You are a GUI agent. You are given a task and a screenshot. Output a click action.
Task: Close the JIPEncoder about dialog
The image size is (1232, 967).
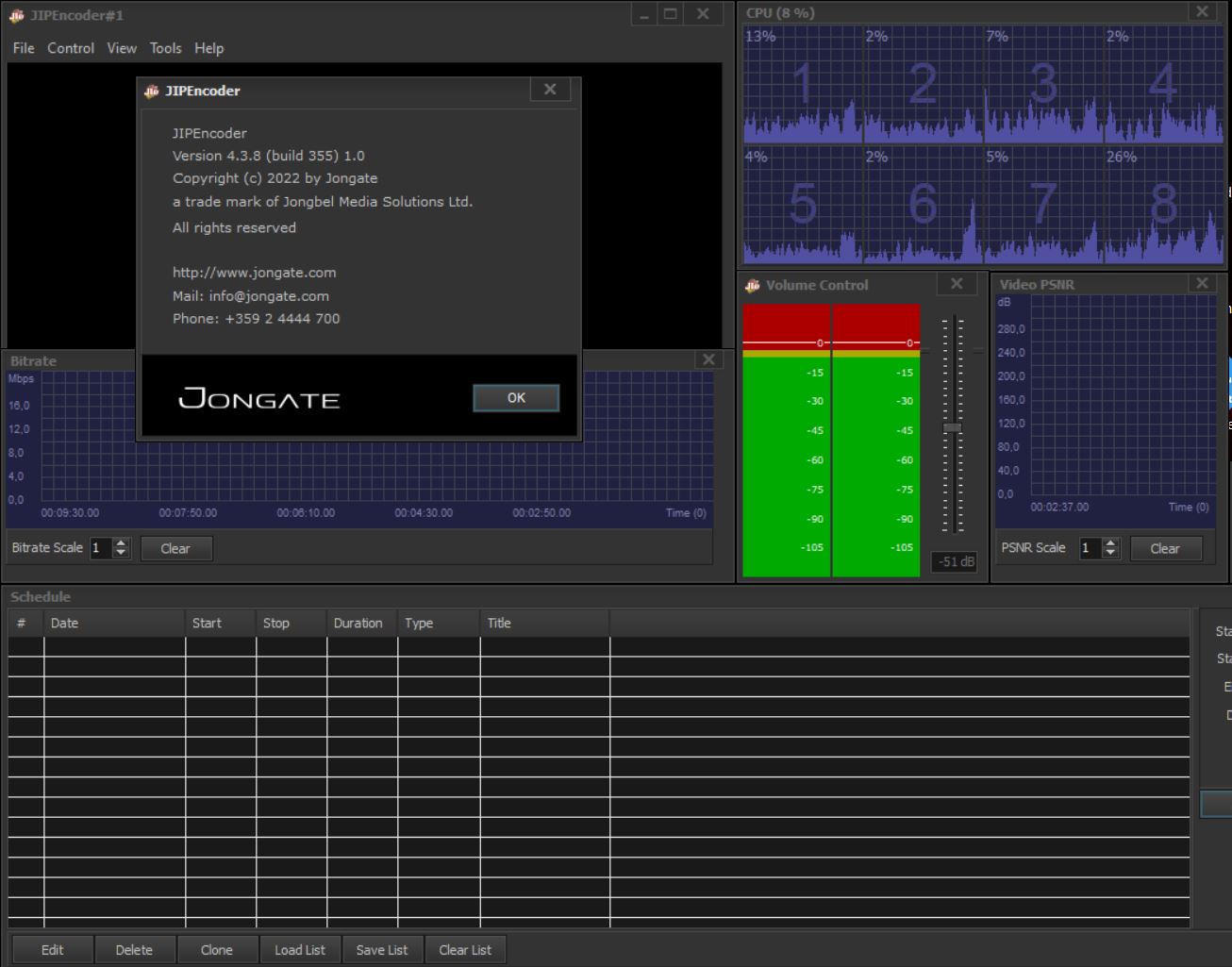550,90
